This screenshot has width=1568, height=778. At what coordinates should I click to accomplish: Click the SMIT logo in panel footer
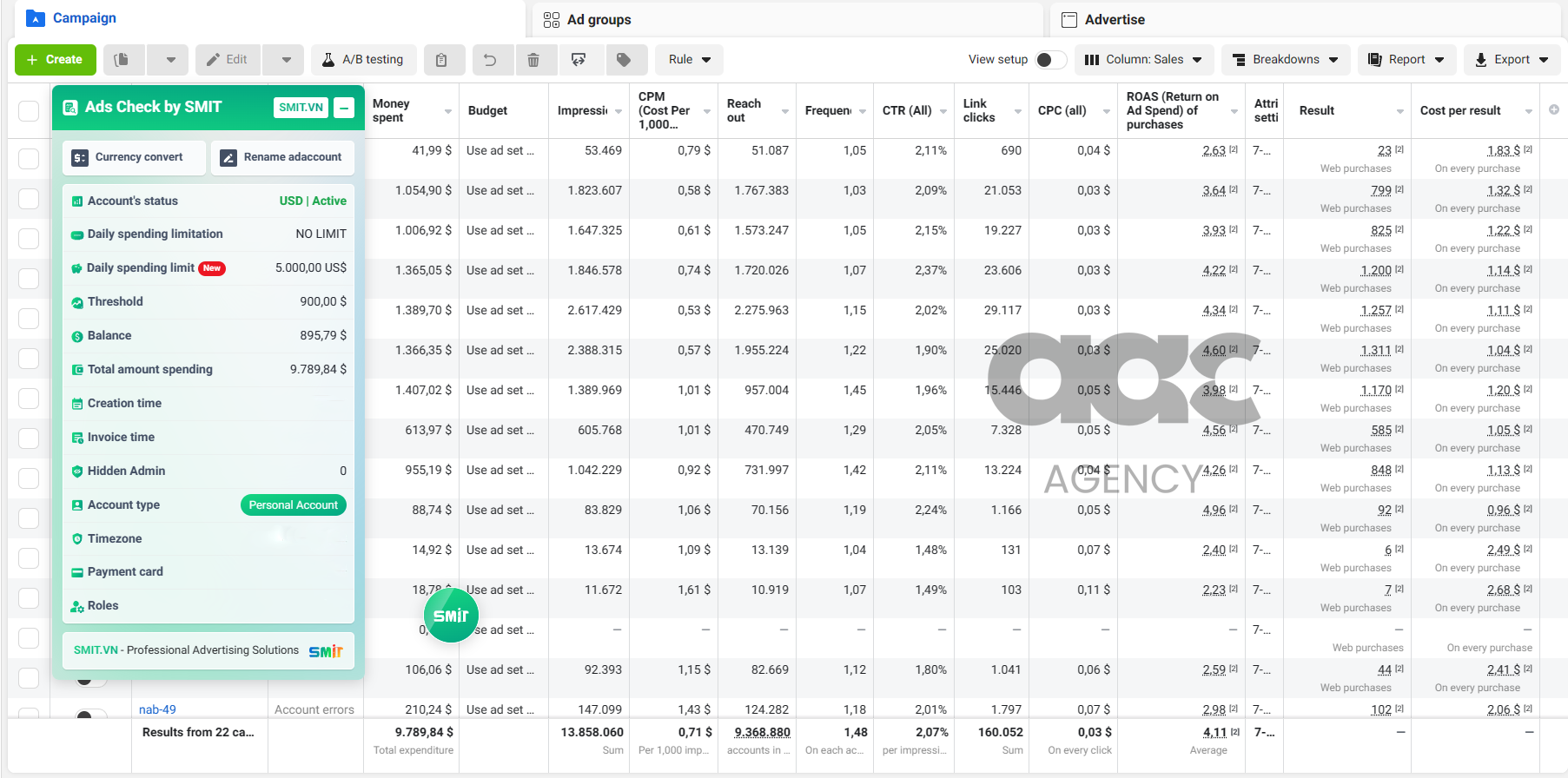point(326,651)
